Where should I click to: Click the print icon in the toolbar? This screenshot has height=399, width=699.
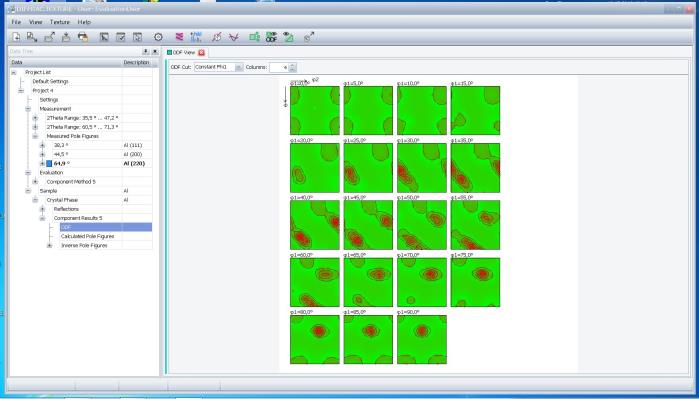tap(83, 37)
